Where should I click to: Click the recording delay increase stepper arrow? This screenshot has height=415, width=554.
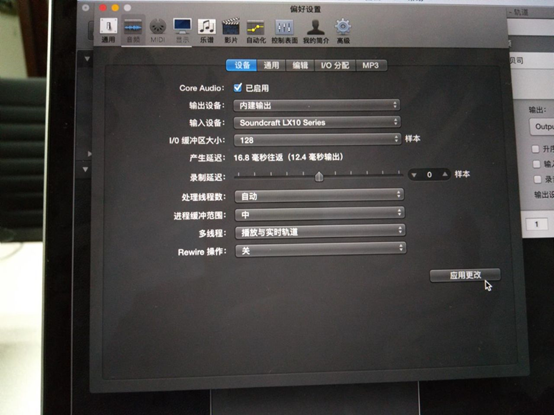pyautogui.click(x=444, y=174)
